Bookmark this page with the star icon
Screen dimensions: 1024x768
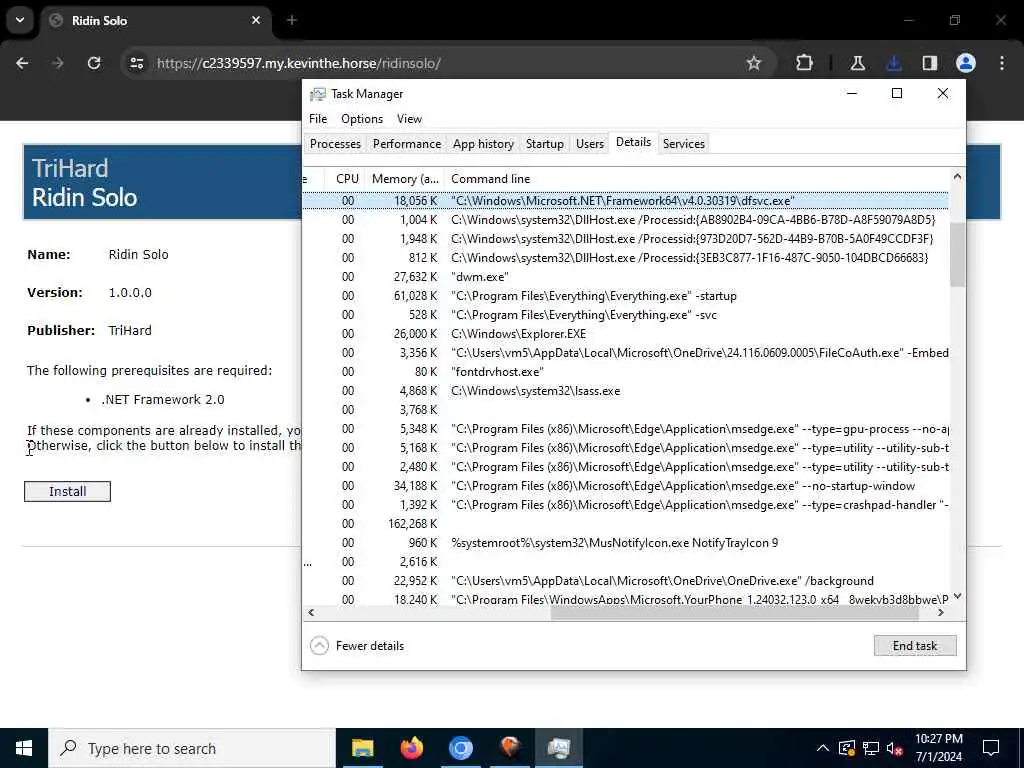[754, 63]
